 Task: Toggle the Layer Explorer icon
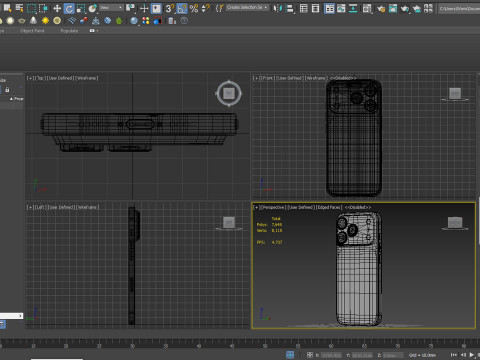315,8
